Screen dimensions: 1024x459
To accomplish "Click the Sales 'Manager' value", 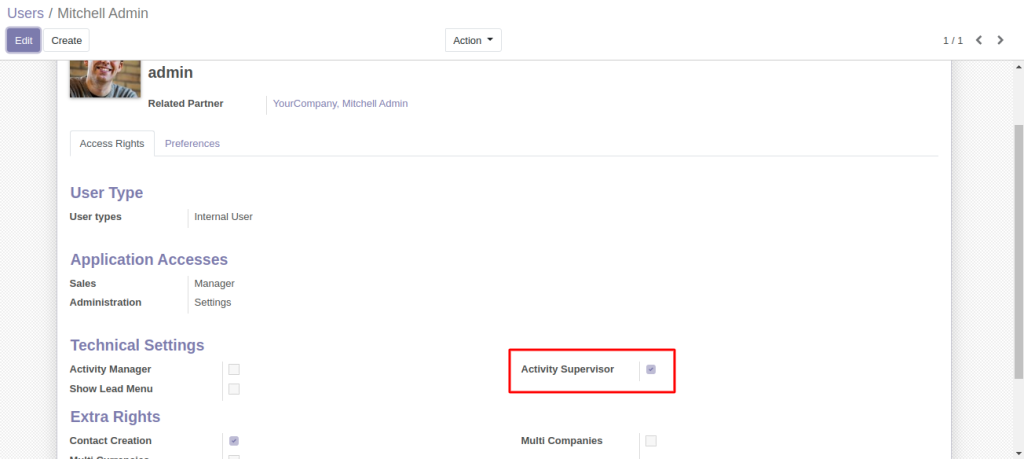I will (214, 283).
